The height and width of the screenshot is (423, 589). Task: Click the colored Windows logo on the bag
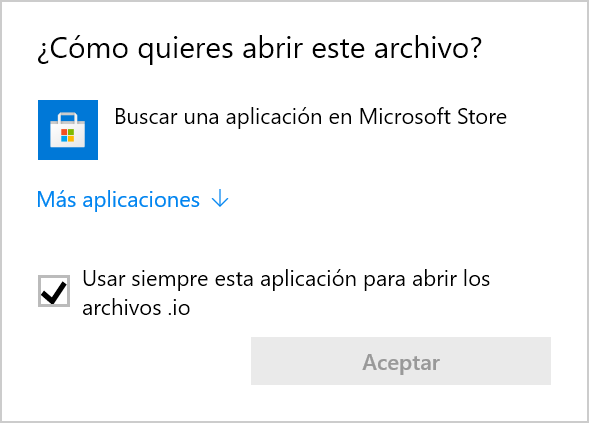[x=68, y=135]
